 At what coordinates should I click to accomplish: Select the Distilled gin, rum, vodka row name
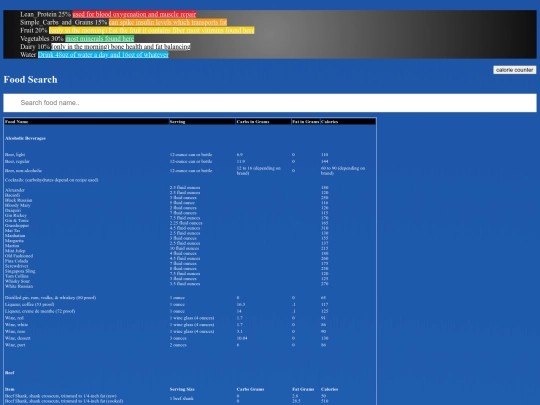(x=50, y=298)
